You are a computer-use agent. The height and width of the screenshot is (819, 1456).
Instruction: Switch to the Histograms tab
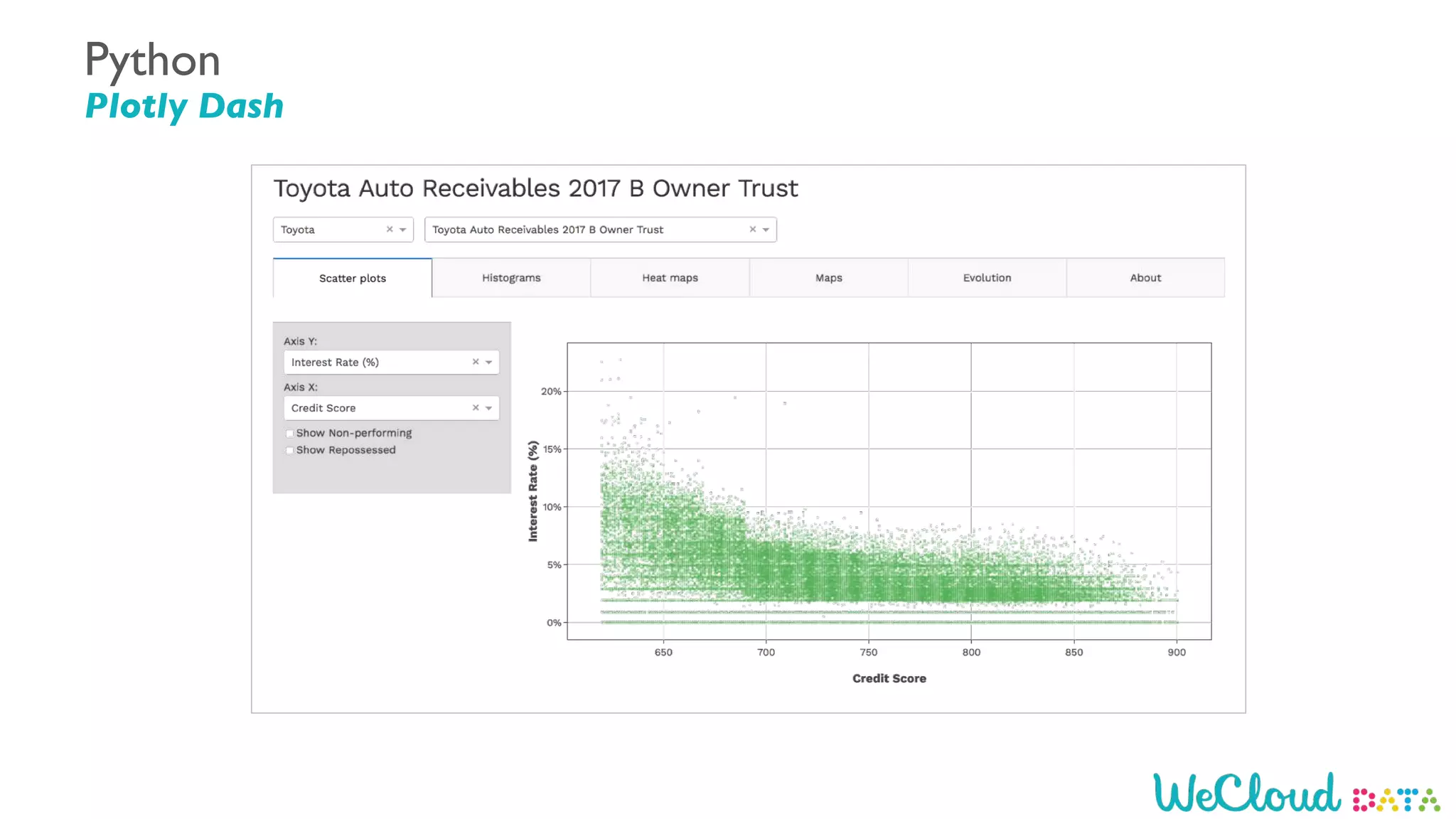(x=511, y=278)
